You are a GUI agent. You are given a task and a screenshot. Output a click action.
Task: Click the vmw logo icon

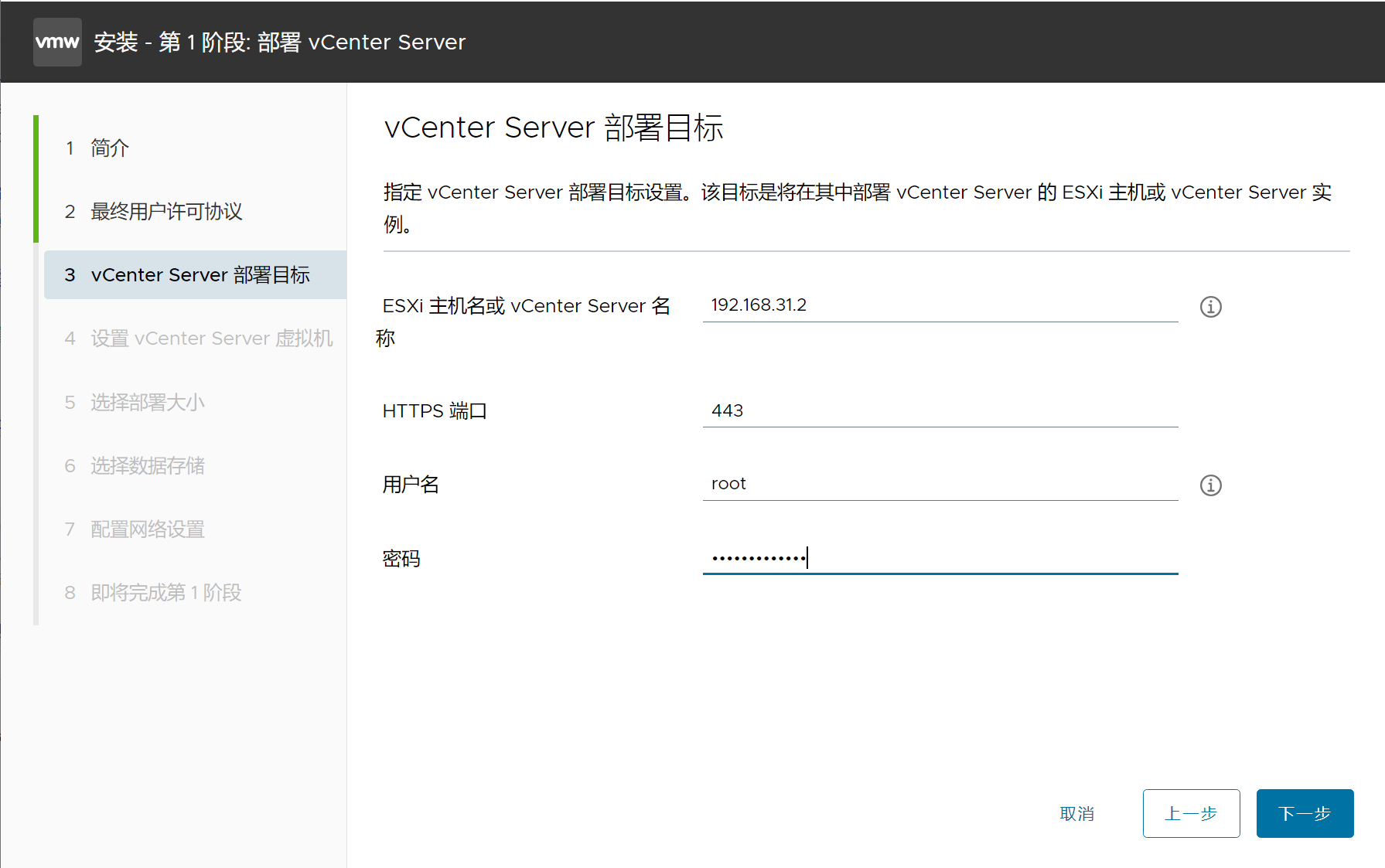[x=57, y=42]
